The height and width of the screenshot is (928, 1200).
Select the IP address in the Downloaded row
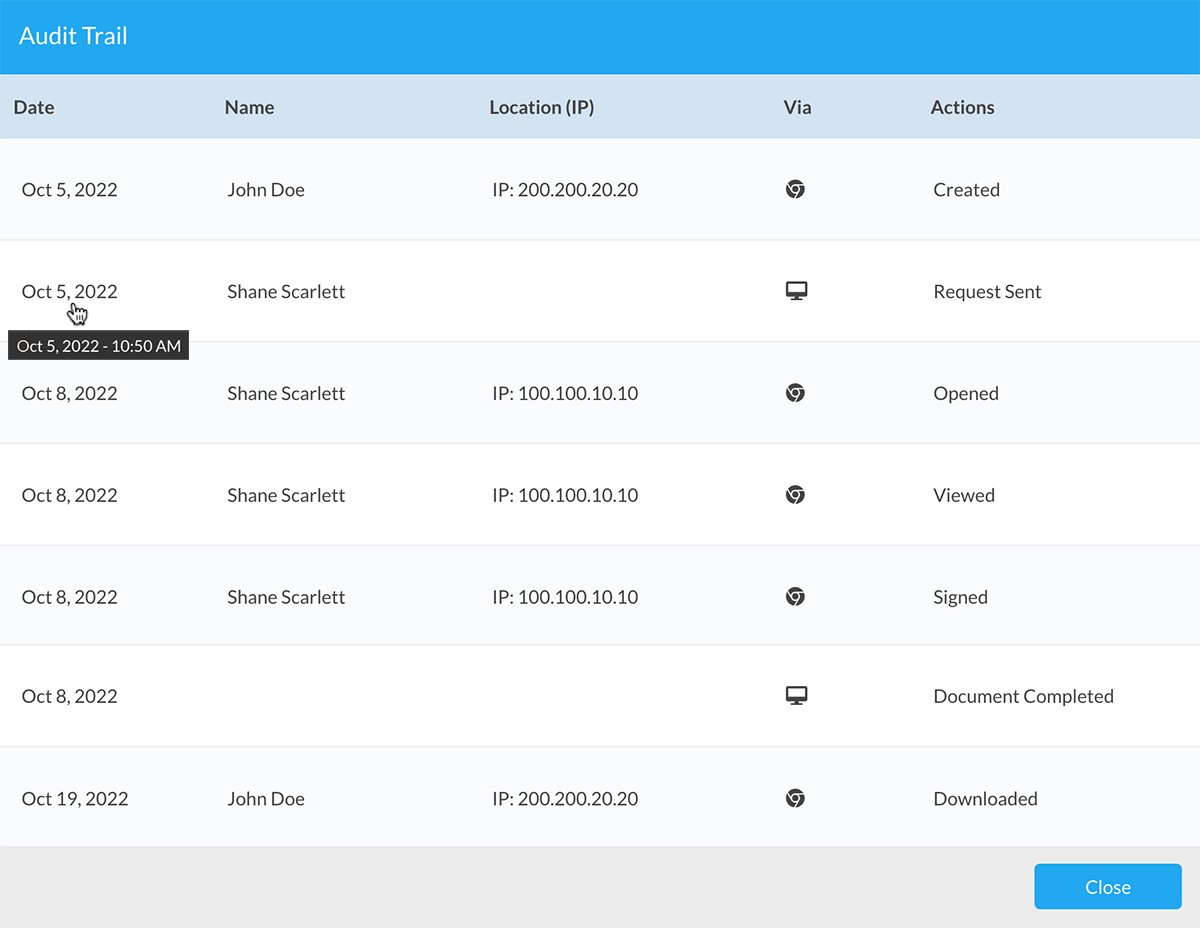565,799
